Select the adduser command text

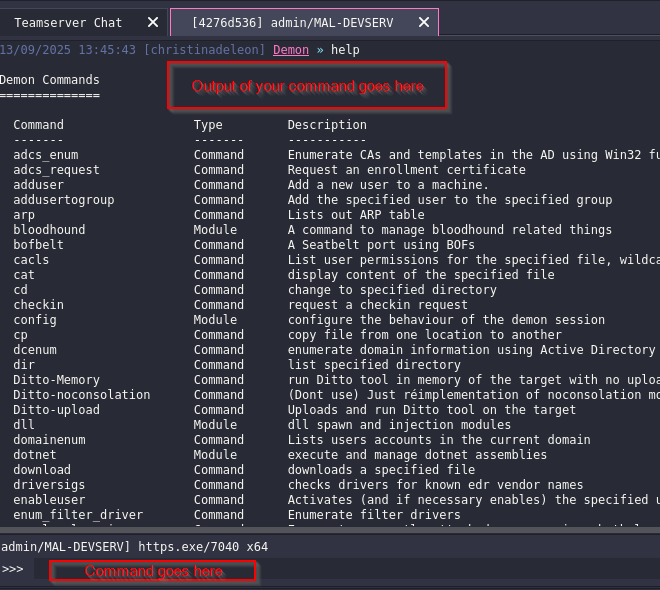[x=38, y=185]
